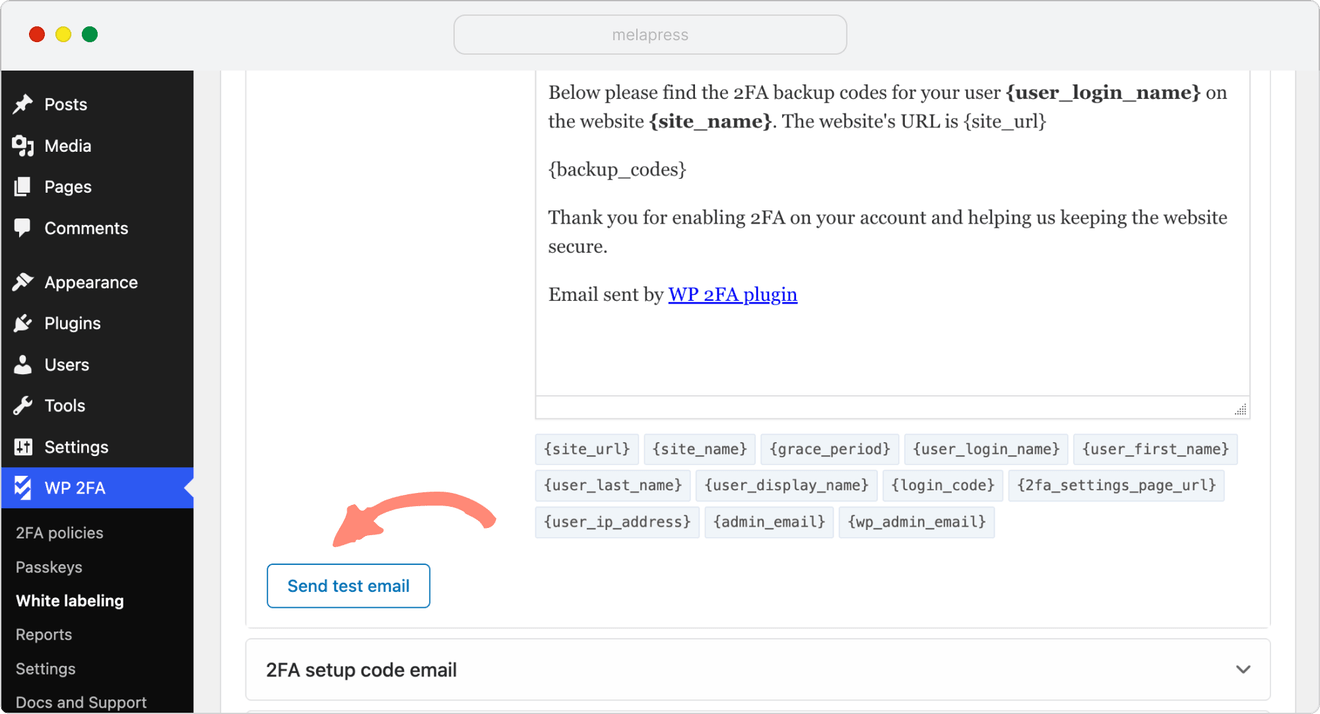Click the green maximize window button
1320x714 pixels.
(90, 35)
